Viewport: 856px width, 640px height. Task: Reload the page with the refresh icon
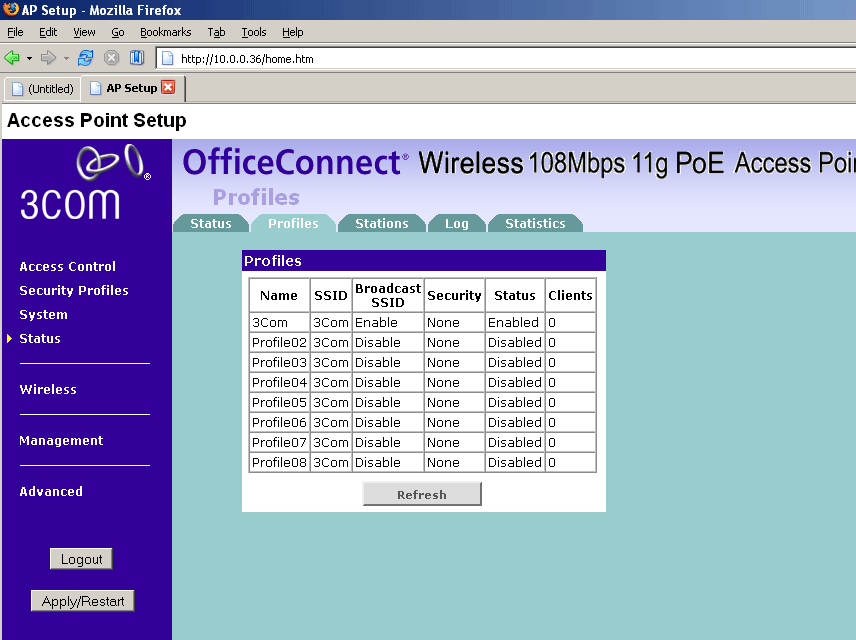86,57
